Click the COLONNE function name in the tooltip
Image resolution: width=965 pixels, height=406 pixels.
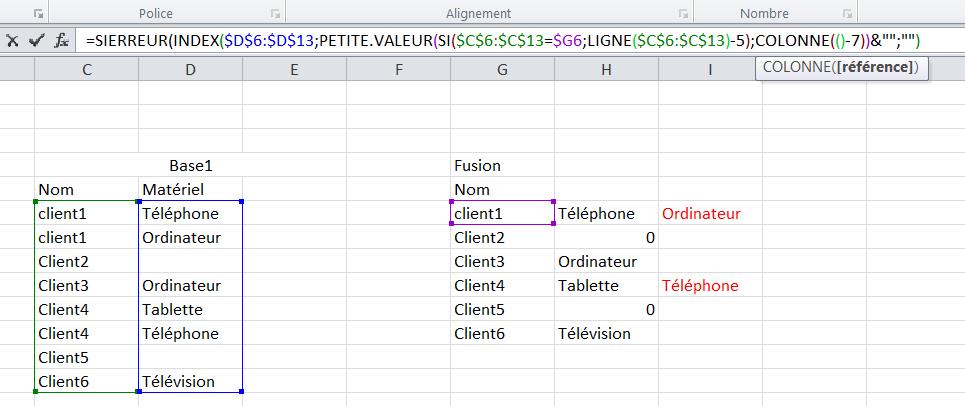click(x=794, y=67)
